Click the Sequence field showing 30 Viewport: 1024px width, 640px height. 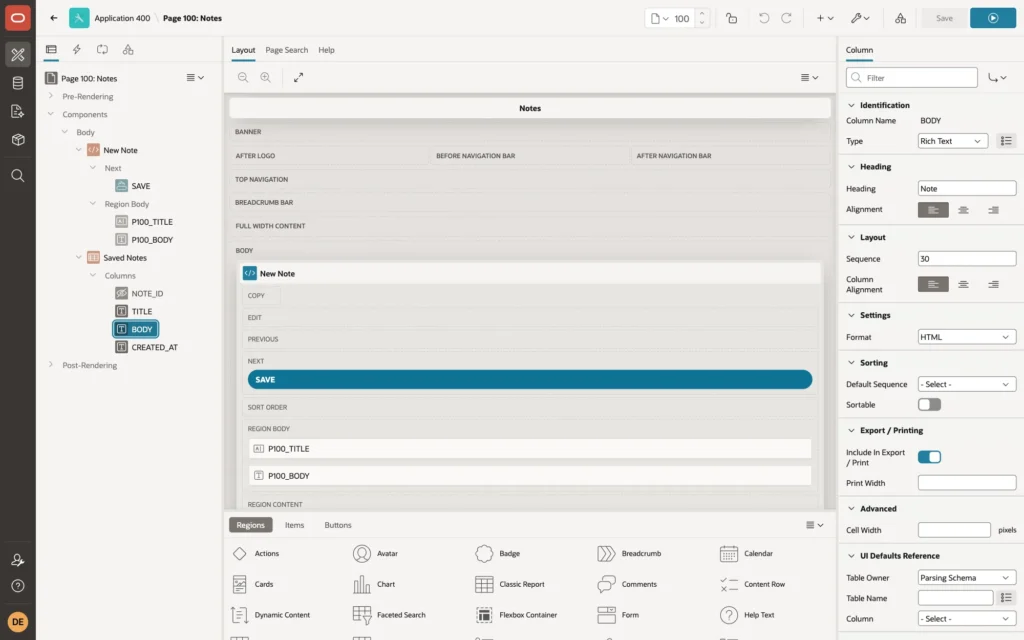coord(967,259)
